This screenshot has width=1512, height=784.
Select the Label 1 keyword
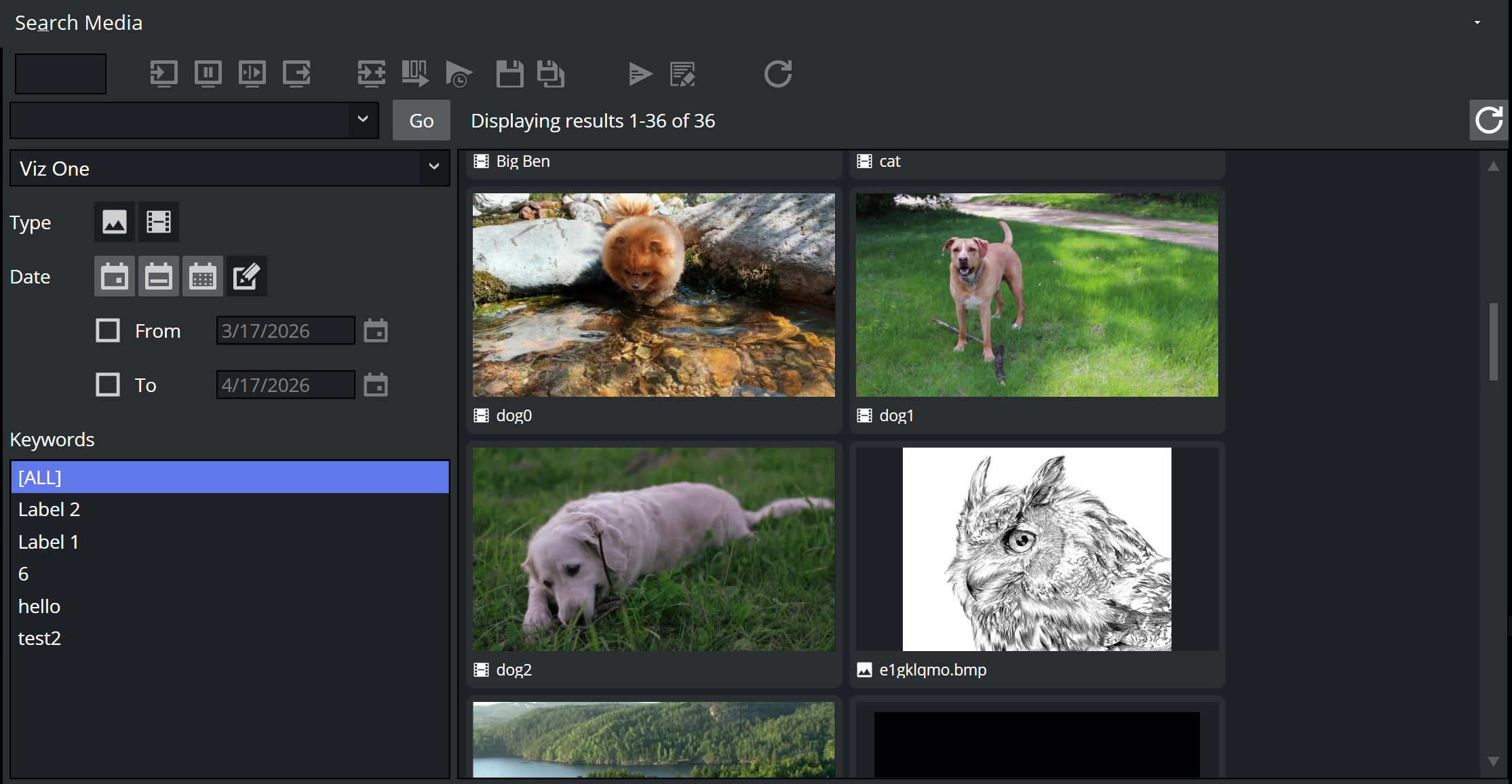(230, 542)
